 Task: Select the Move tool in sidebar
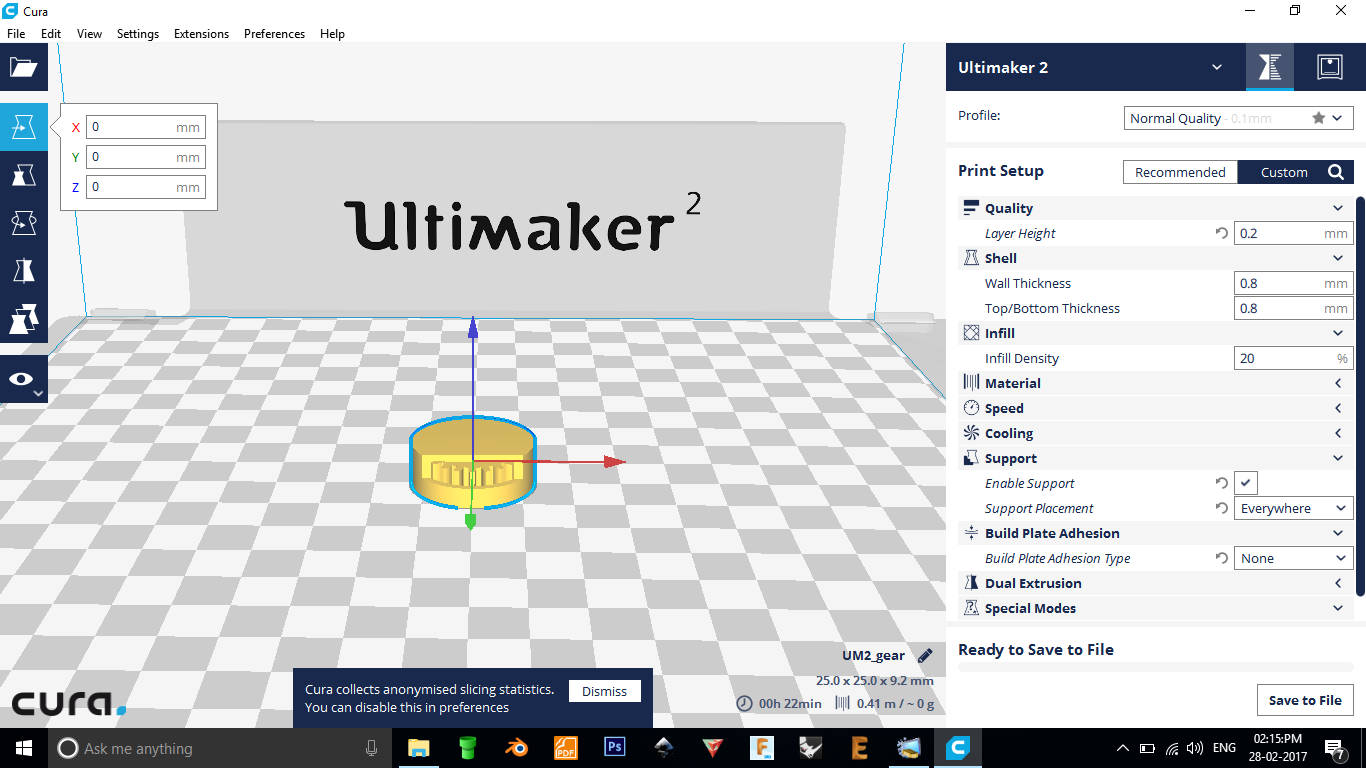pos(23,127)
